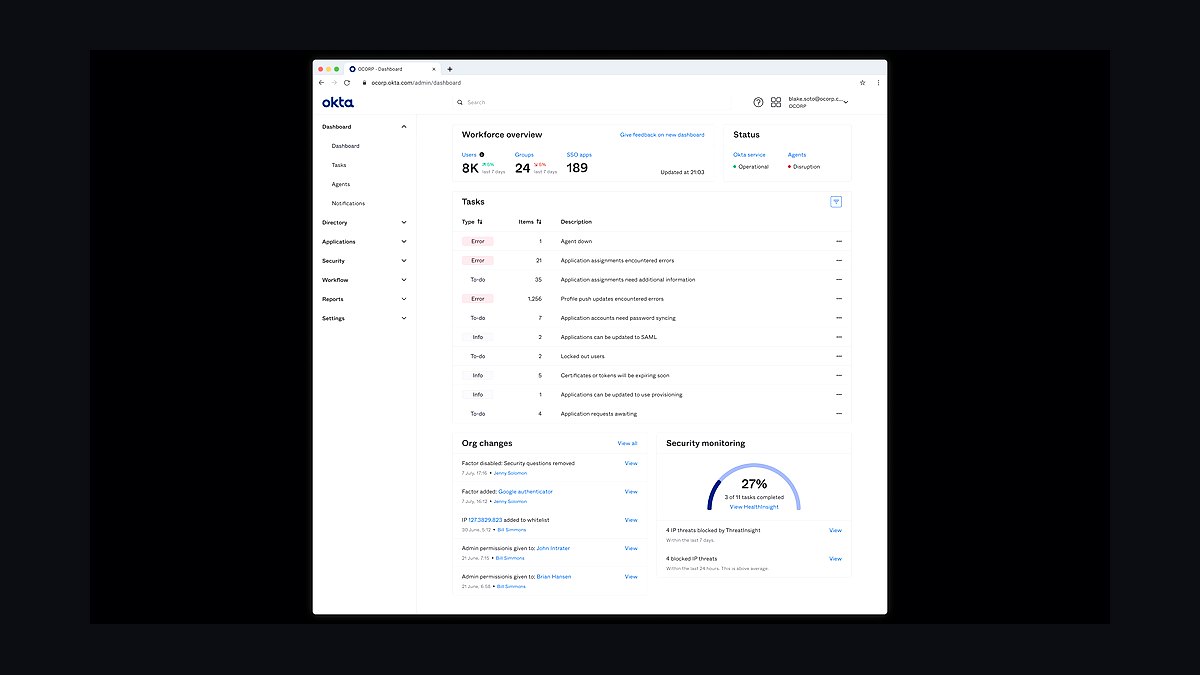Open the help question-mark icon
Viewport: 1200px width, 675px height.
(758, 102)
